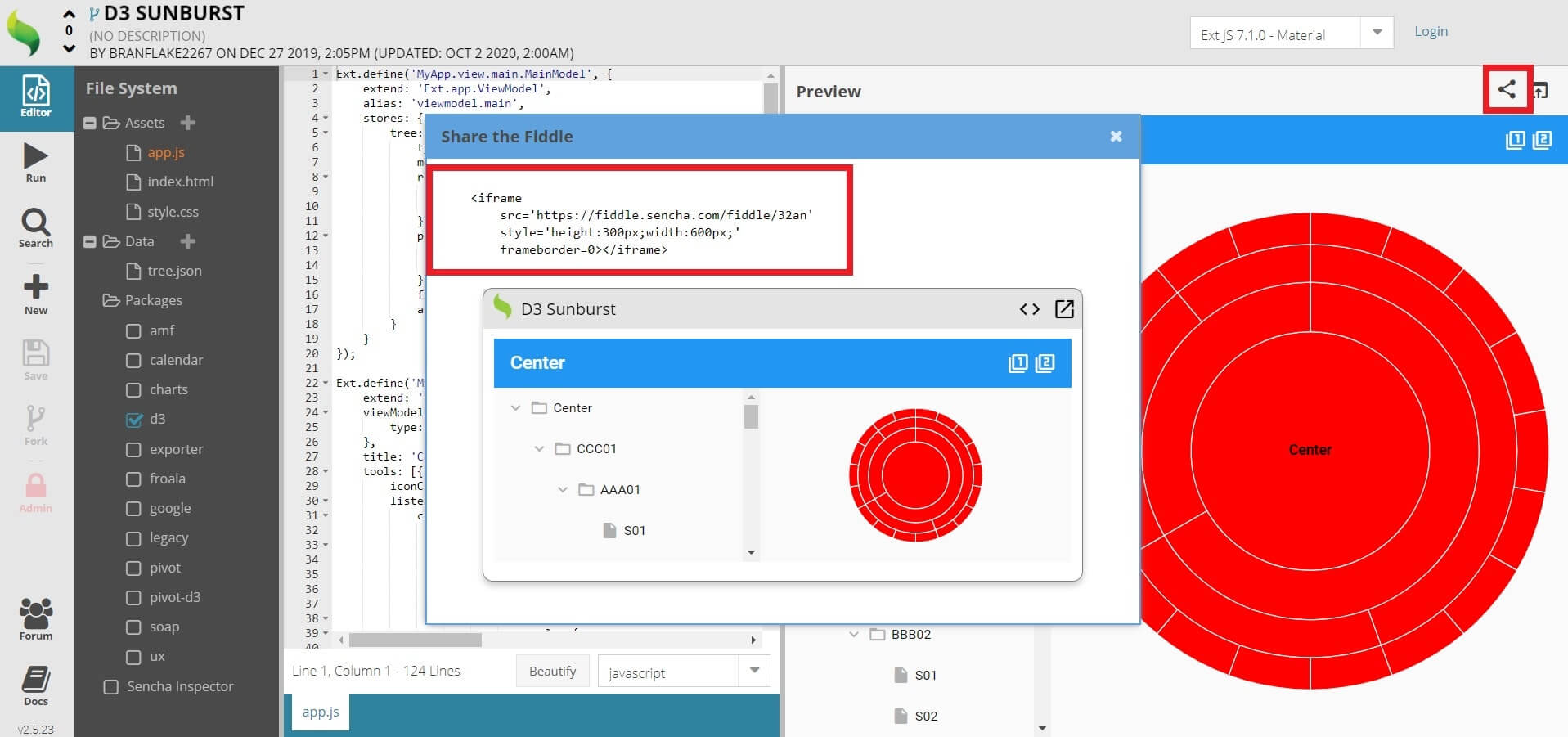Collapse the CCC01 tree node
1568x737 pixels.
click(539, 448)
